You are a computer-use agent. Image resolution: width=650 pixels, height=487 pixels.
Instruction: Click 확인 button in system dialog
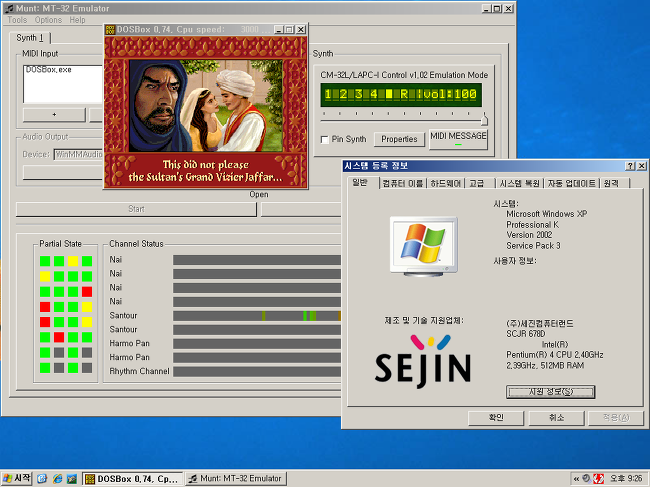point(496,418)
